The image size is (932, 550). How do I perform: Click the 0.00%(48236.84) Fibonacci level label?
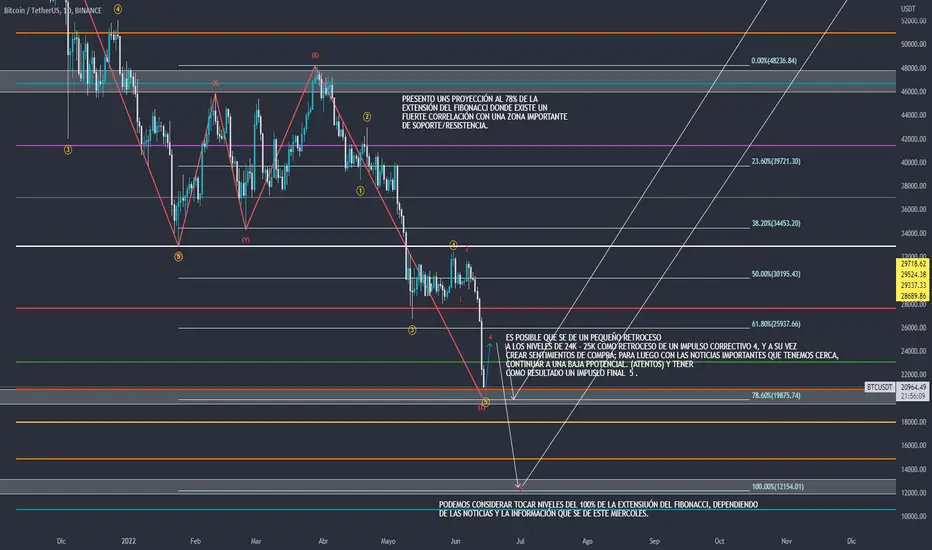coord(774,61)
